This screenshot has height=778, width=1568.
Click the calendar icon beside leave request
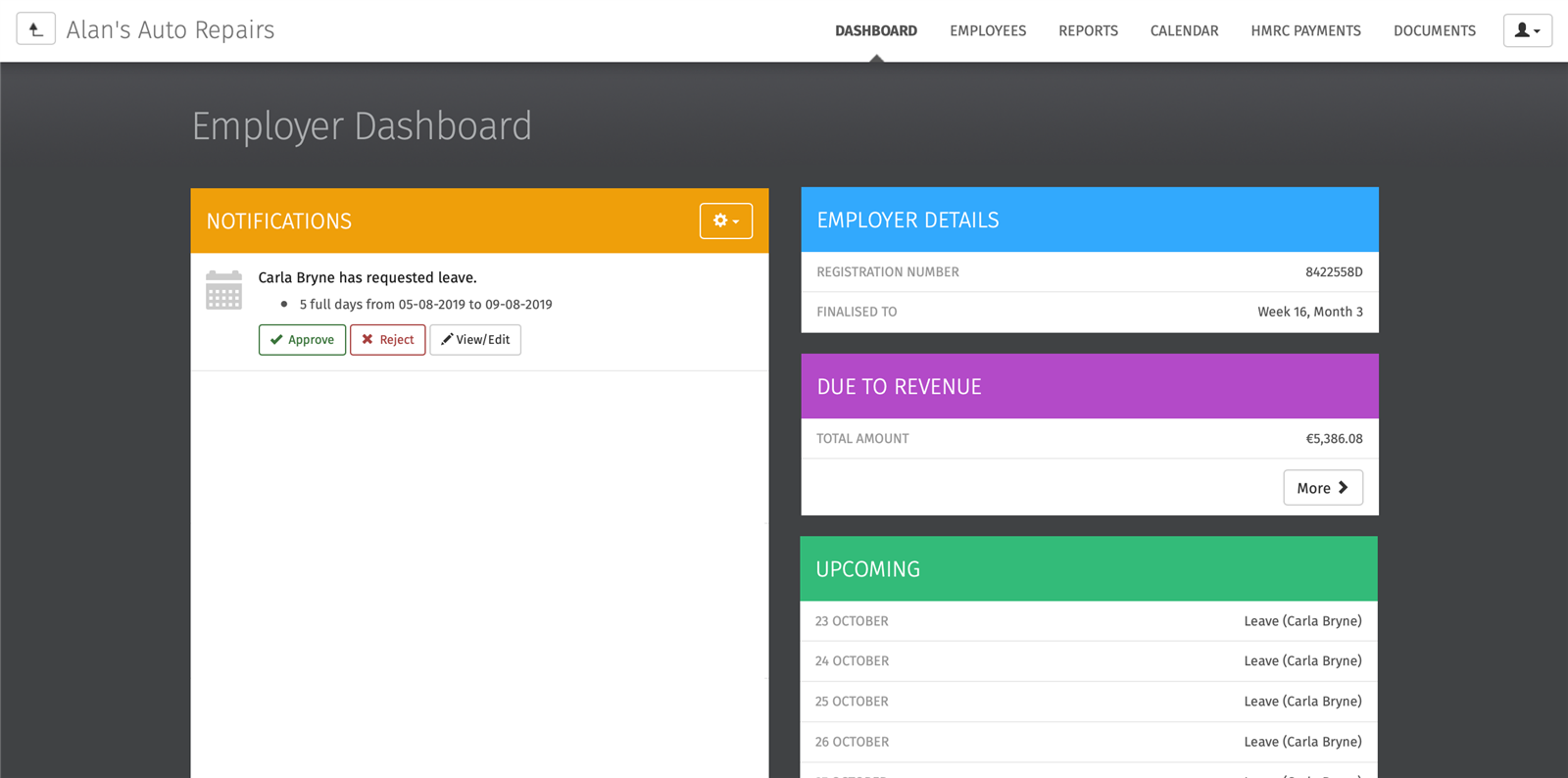pos(223,290)
